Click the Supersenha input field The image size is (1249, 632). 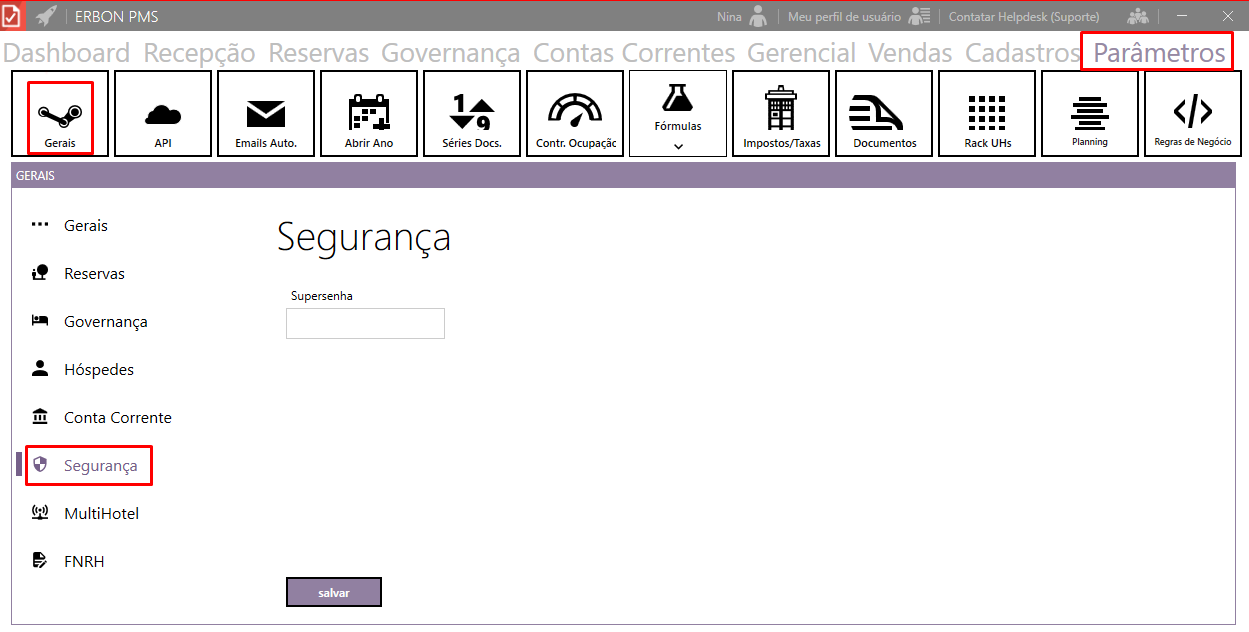365,323
